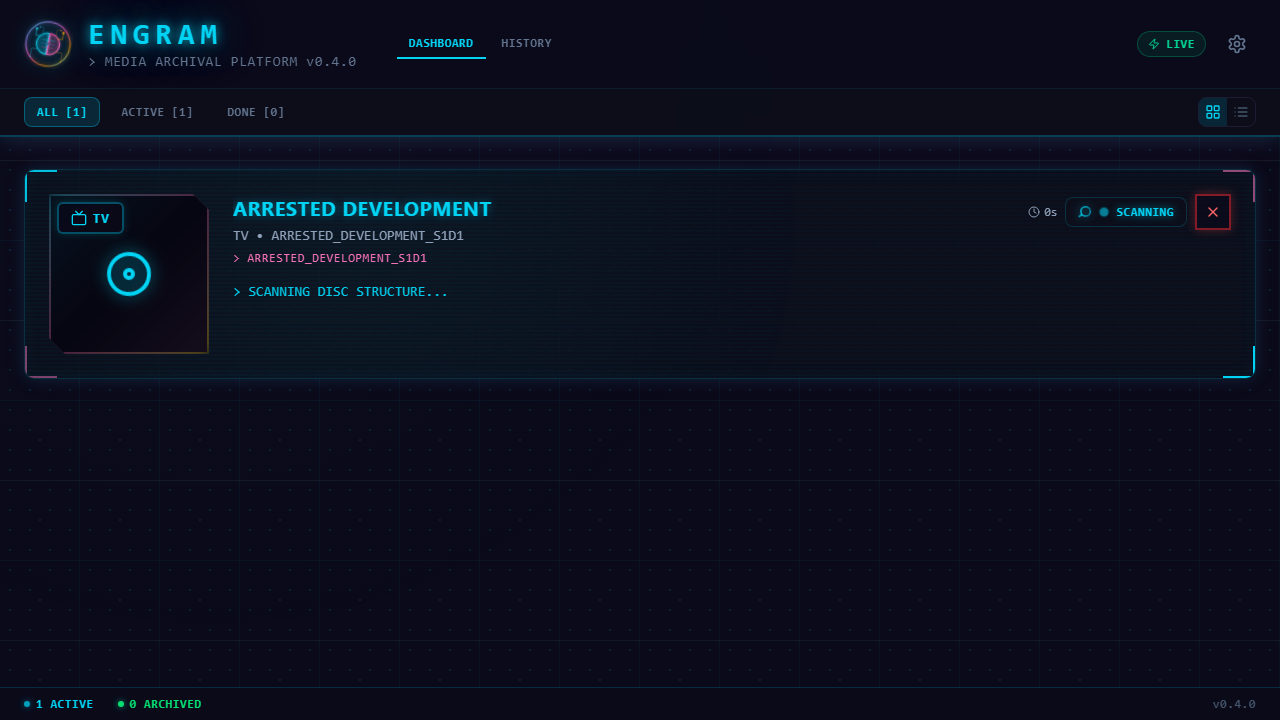Viewport: 1280px width, 720px height.
Task: Toggle the LIVE connection indicator
Action: (1171, 44)
